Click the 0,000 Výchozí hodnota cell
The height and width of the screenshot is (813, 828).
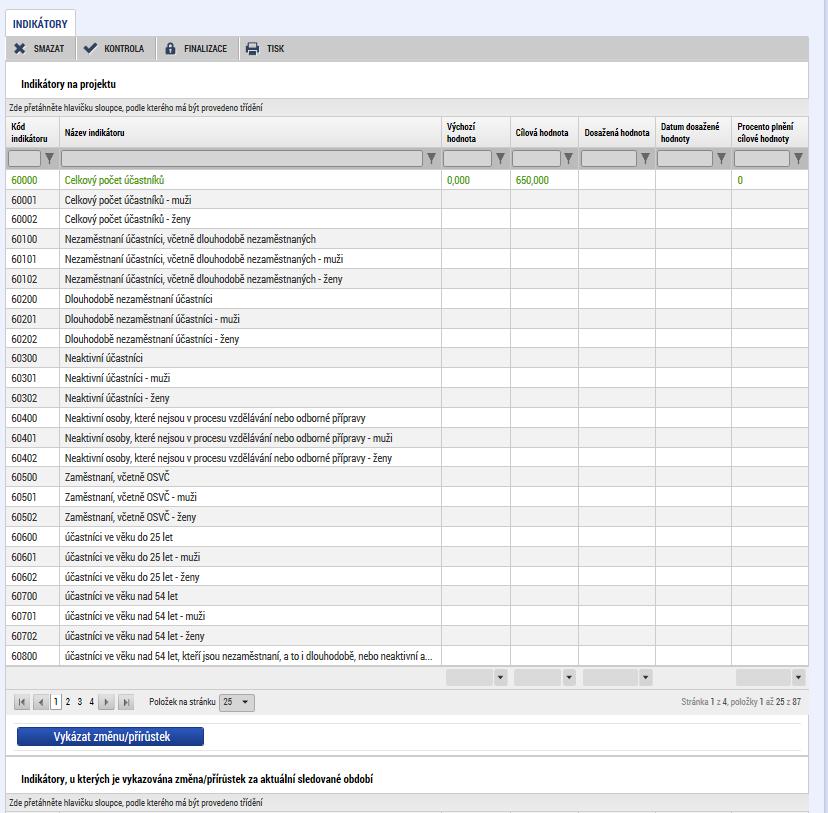[476, 180]
